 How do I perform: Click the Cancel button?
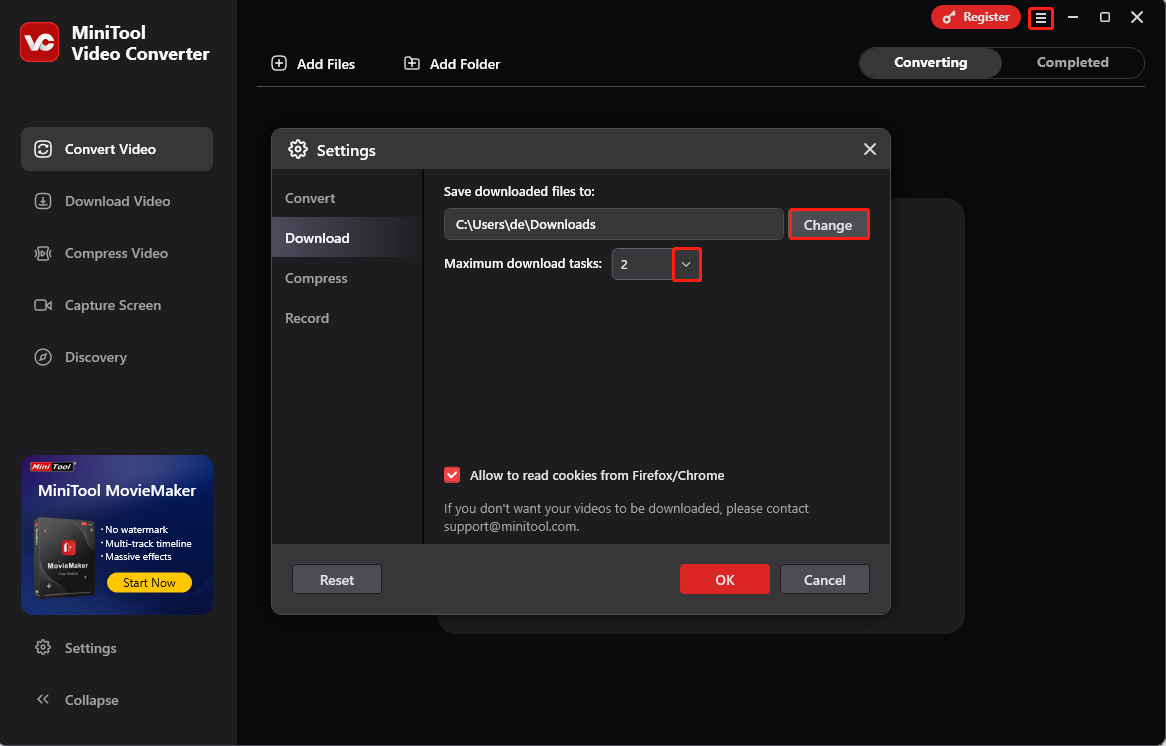pyautogui.click(x=825, y=579)
